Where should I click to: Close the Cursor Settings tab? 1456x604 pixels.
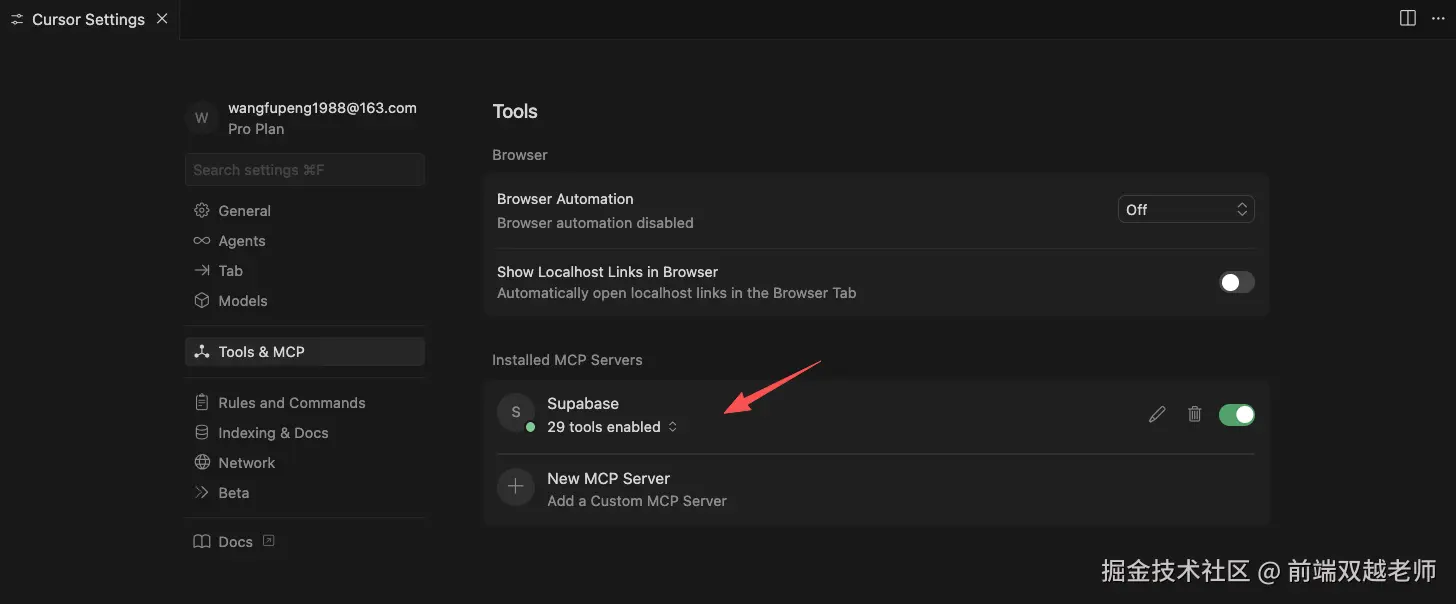(162, 19)
